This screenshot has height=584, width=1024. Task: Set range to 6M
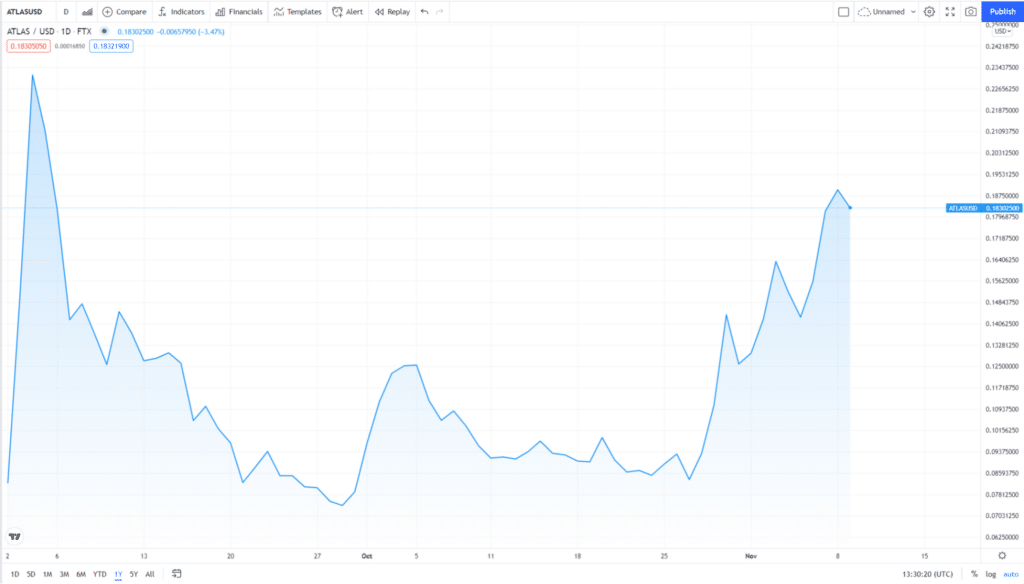click(x=81, y=574)
